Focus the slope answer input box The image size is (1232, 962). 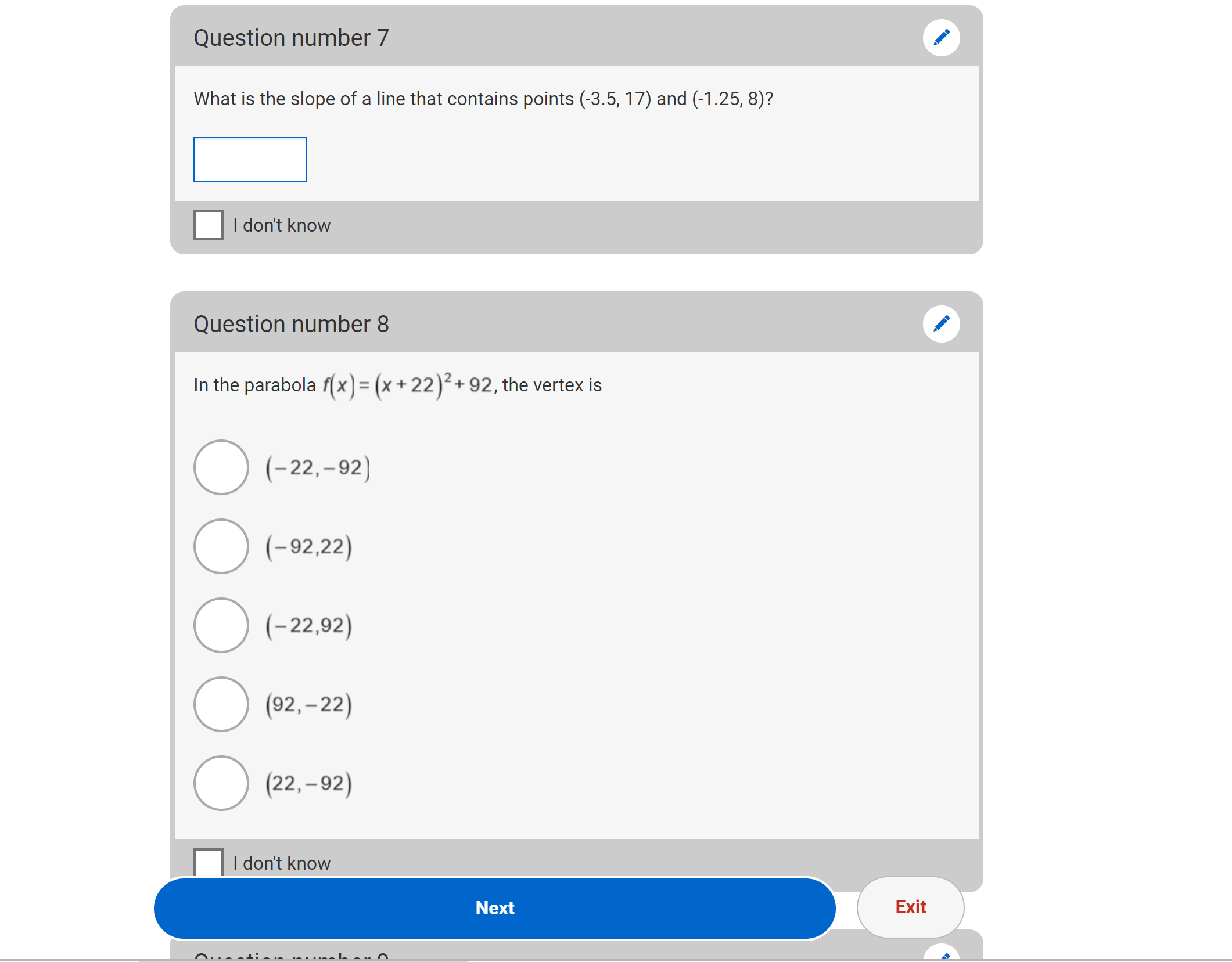click(x=250, y=160)
